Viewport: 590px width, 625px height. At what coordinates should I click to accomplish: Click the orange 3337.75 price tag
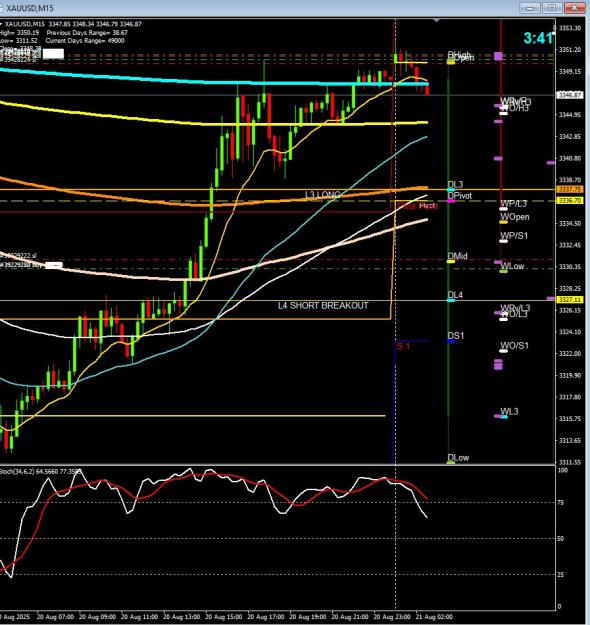click(570, 189)
